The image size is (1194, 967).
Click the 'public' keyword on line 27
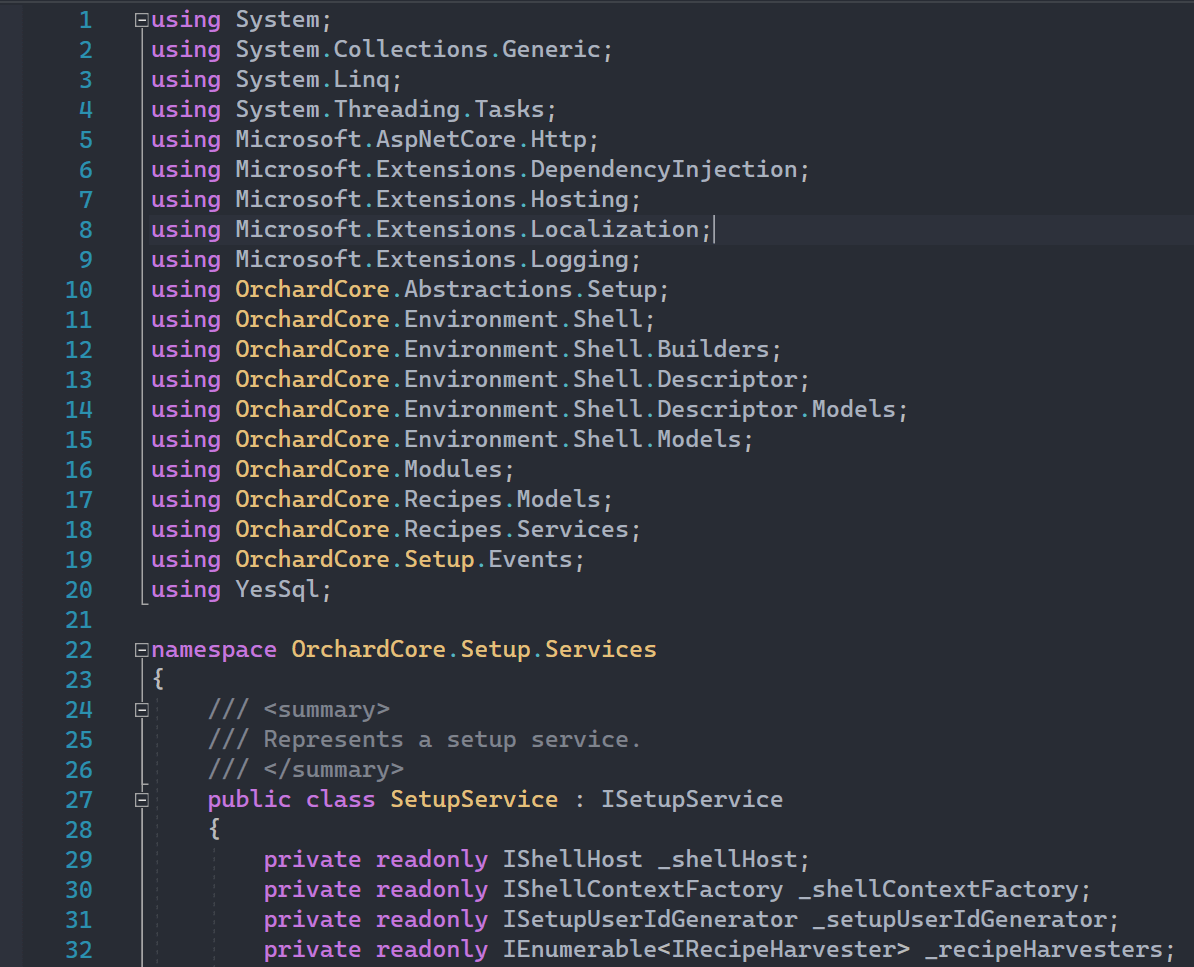tap(249, 799)
